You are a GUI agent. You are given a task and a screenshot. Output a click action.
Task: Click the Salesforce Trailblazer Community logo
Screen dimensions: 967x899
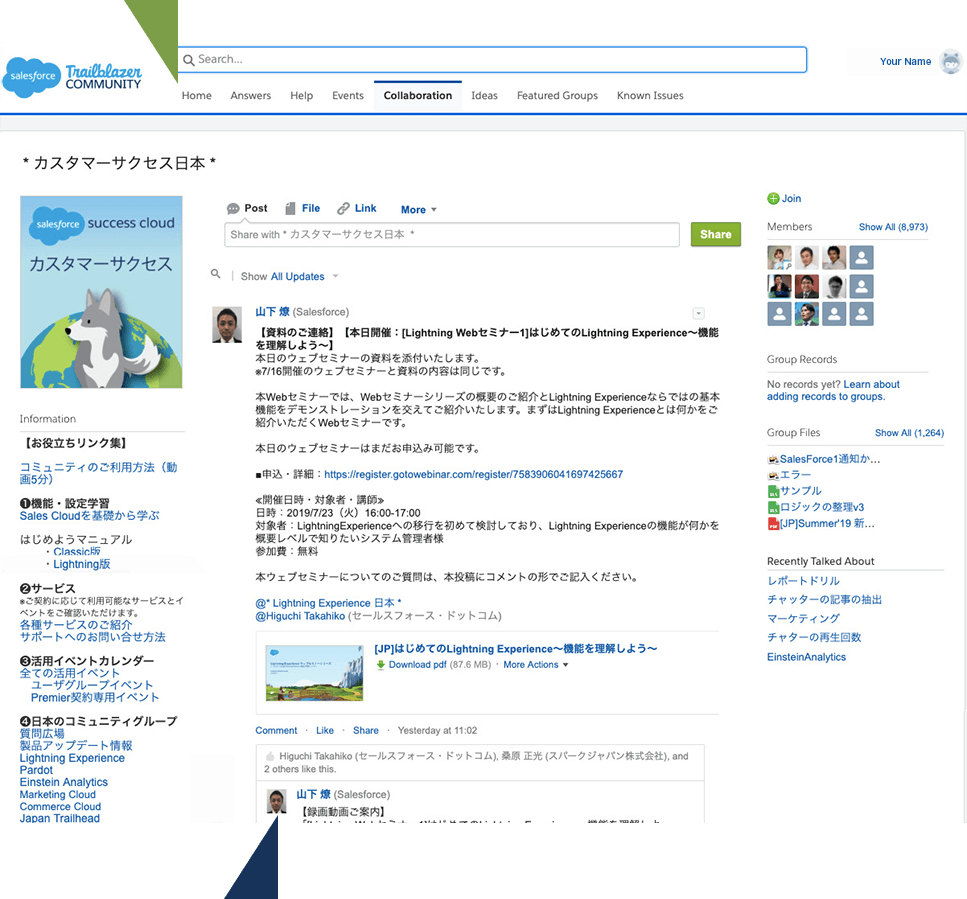coord(73,77)
